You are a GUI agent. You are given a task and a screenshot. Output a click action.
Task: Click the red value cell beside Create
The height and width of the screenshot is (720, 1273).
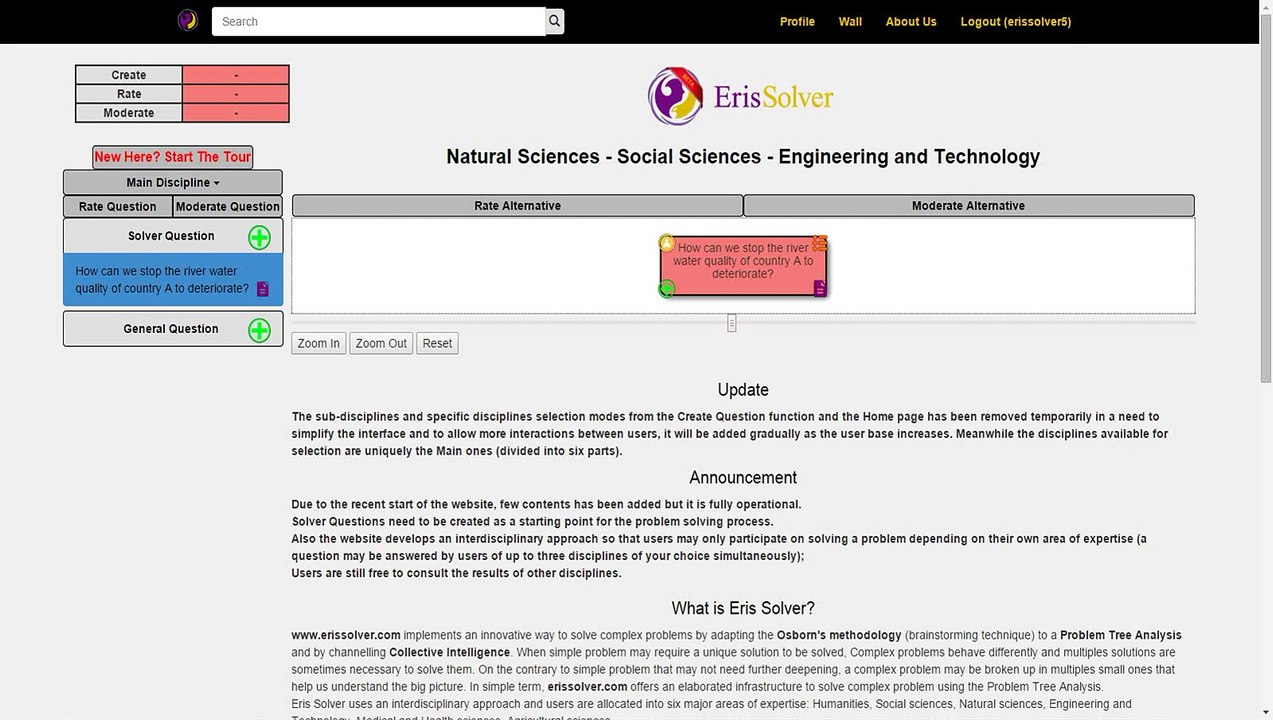pyautogui.click(x=236, y=75)
